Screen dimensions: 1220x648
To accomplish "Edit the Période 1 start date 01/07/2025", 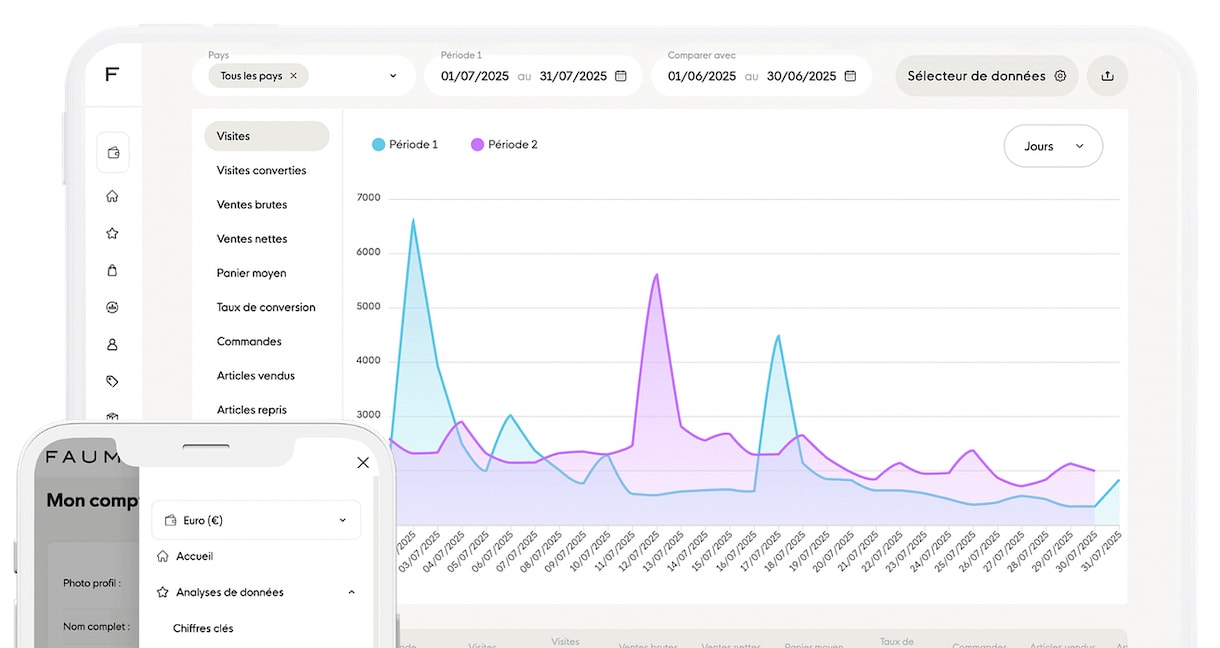I will tap(475, 76).
